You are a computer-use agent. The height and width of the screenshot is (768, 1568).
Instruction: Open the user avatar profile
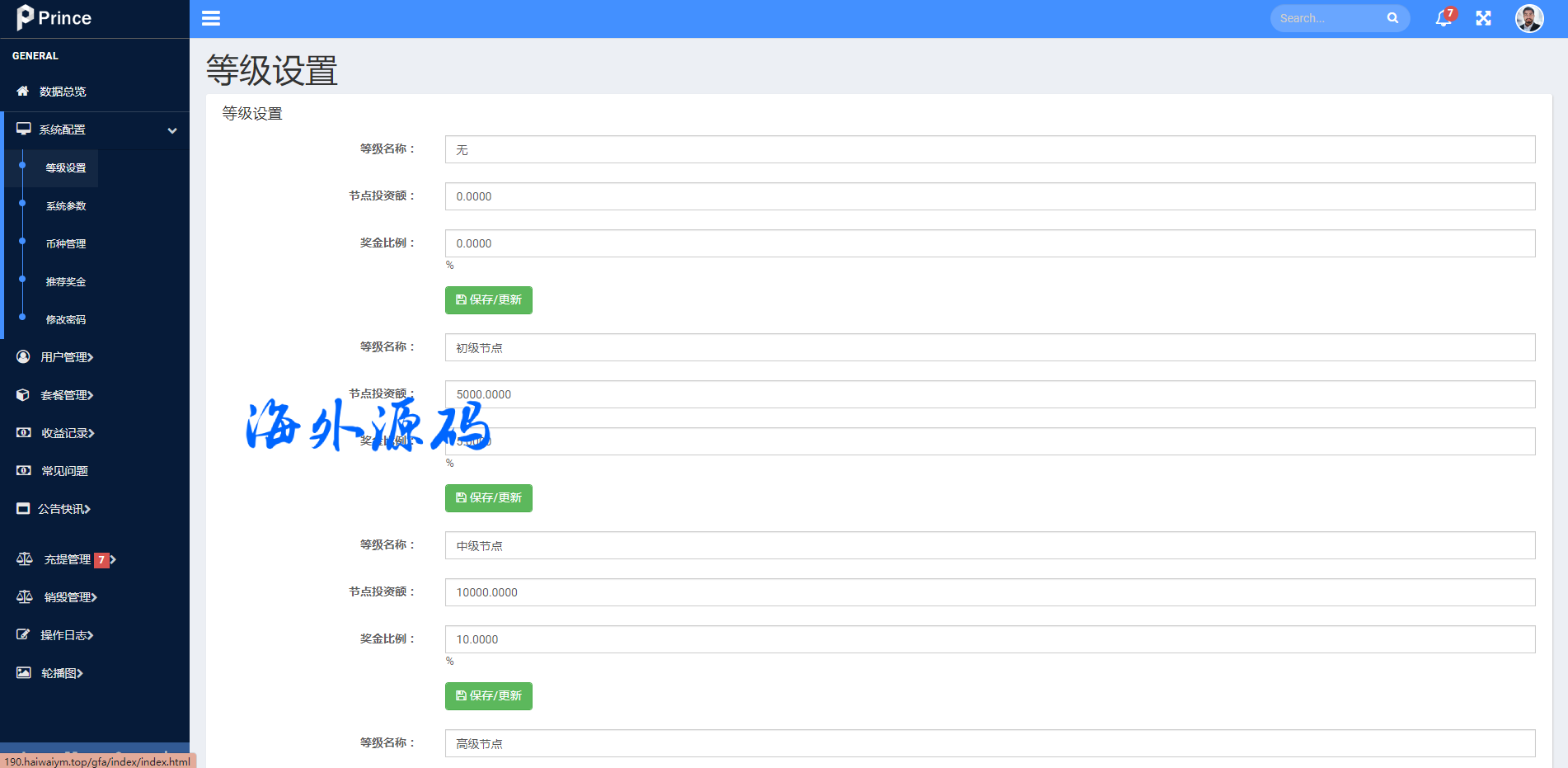(1528, 18)
